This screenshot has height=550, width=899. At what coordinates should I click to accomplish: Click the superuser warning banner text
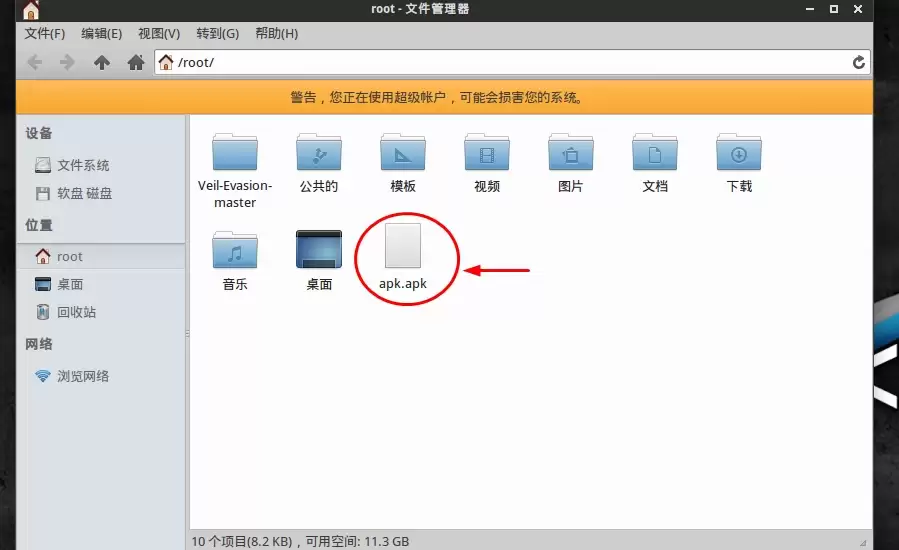tap(437, 97)
